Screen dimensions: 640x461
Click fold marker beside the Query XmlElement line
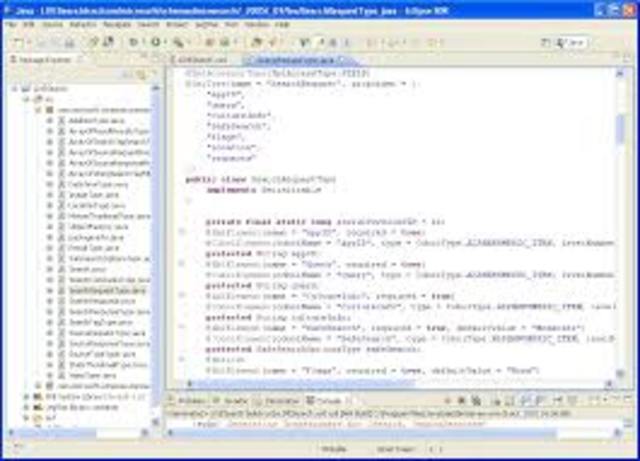click(x=182, y=264)
